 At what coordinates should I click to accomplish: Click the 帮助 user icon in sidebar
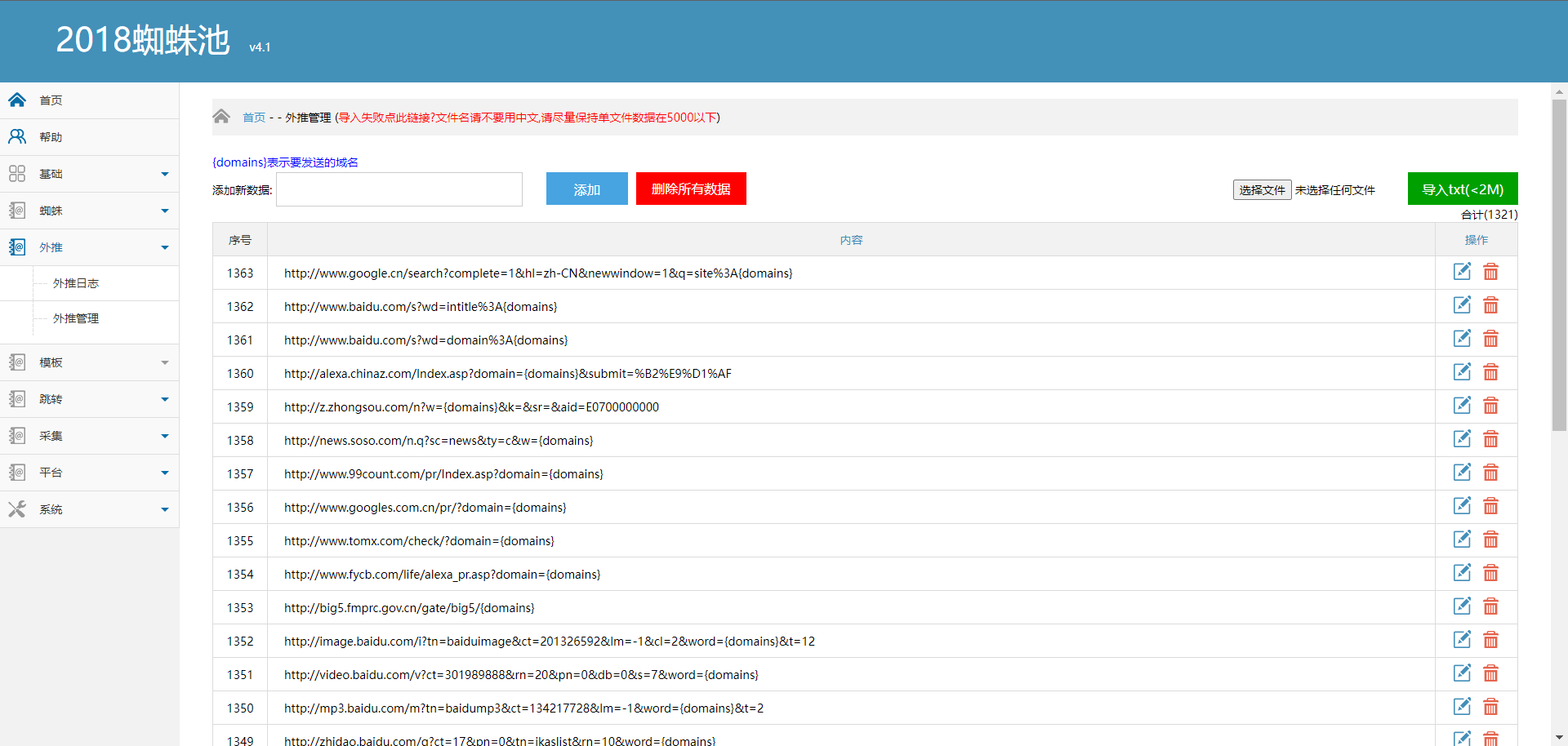tap(17, 136)
